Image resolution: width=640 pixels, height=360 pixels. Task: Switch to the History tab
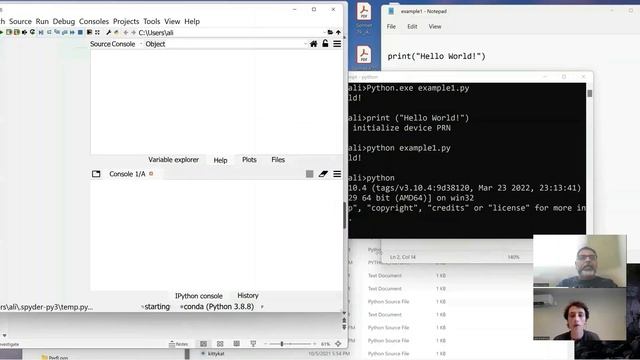coord(248,296)
